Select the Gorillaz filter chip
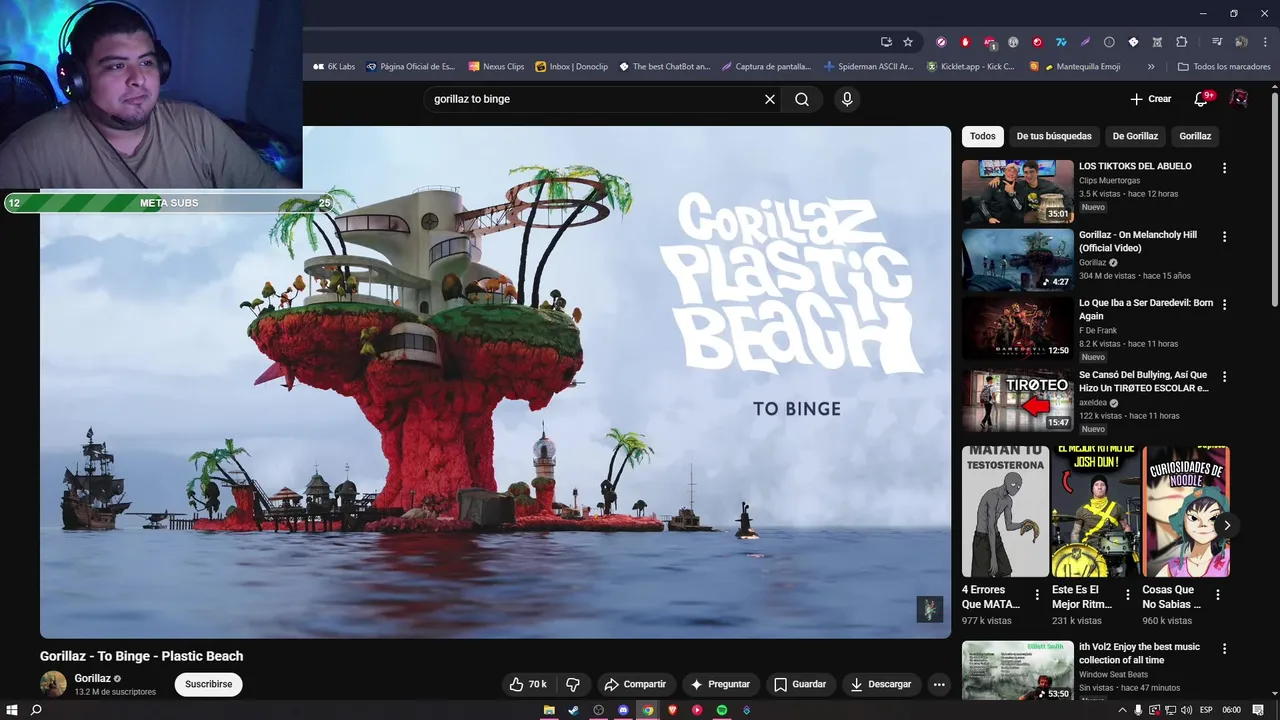The image size is (1280, 720). click(1195, 136)
